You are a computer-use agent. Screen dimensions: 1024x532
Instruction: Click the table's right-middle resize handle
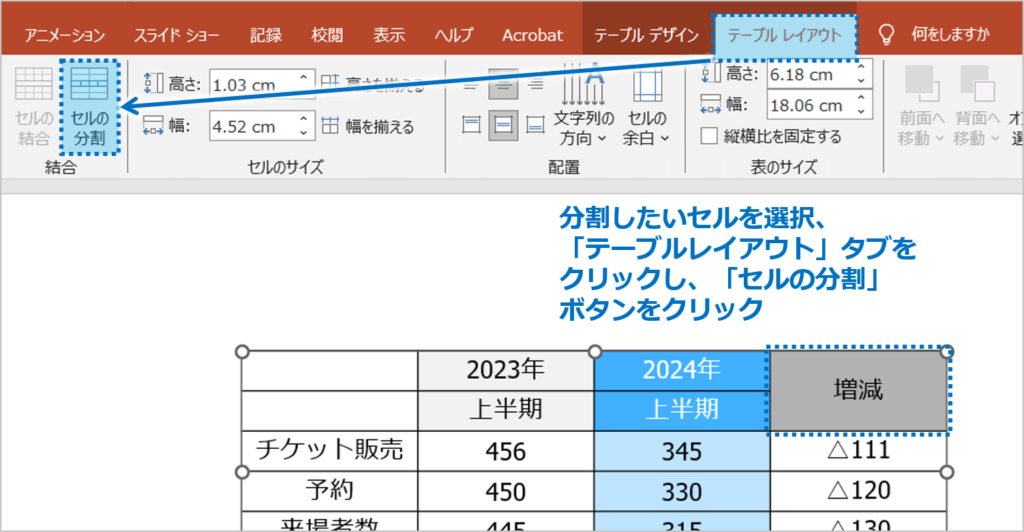[x=947, y=471]
